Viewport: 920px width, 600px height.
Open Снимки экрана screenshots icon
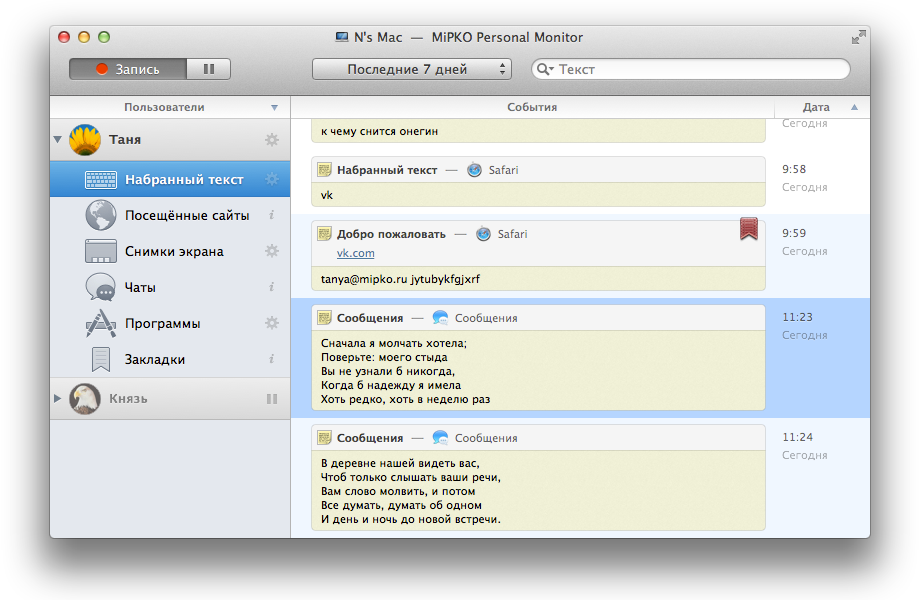100,251
